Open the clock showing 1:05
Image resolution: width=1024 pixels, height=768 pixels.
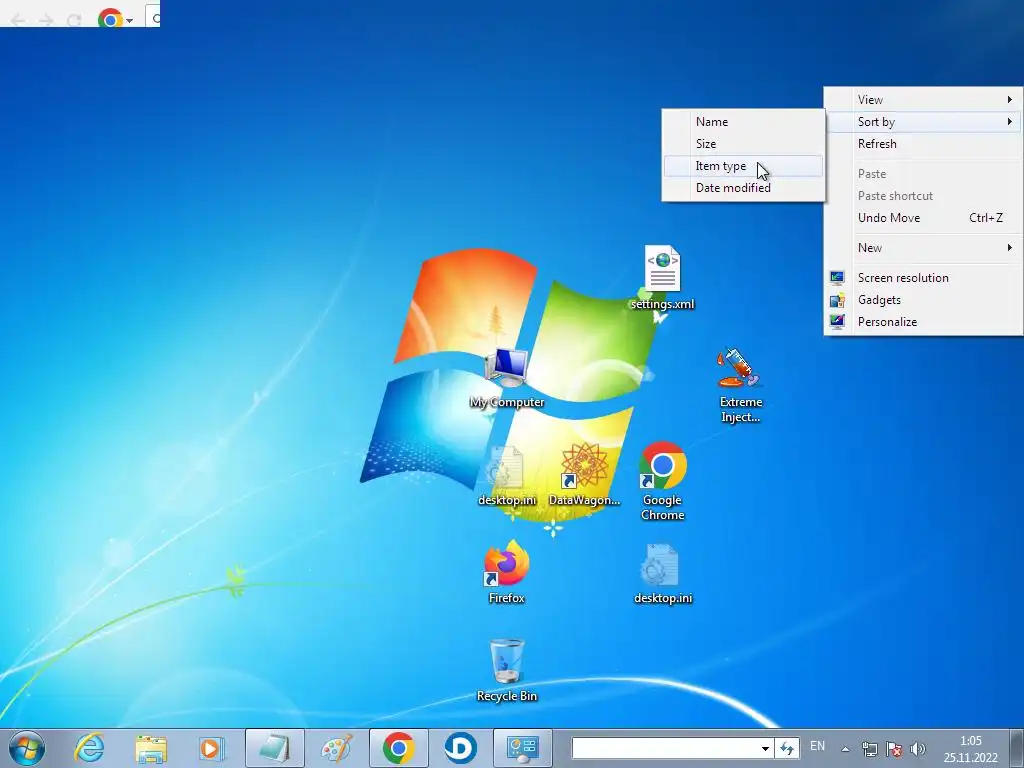970,749
